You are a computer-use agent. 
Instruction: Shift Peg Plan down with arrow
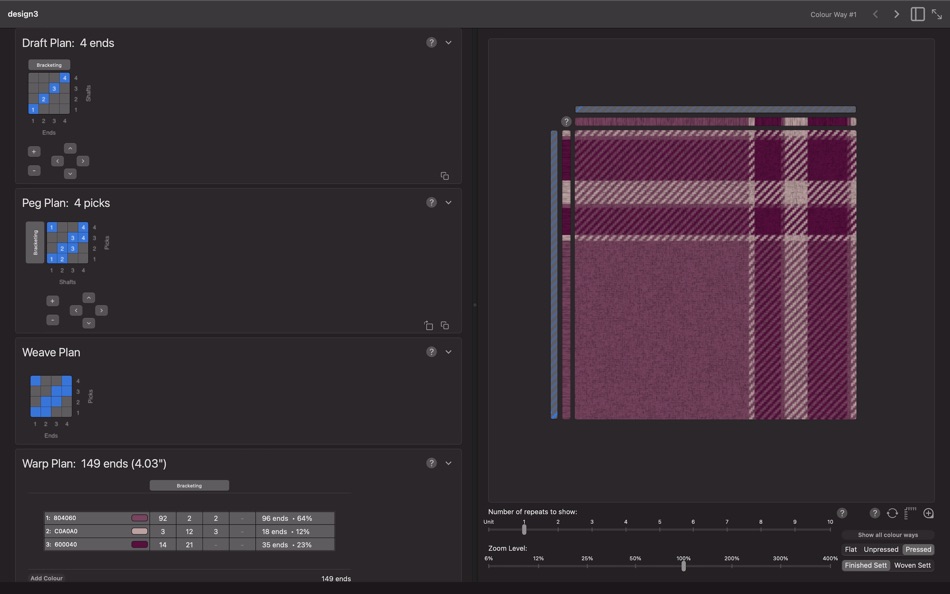point(88,323)
